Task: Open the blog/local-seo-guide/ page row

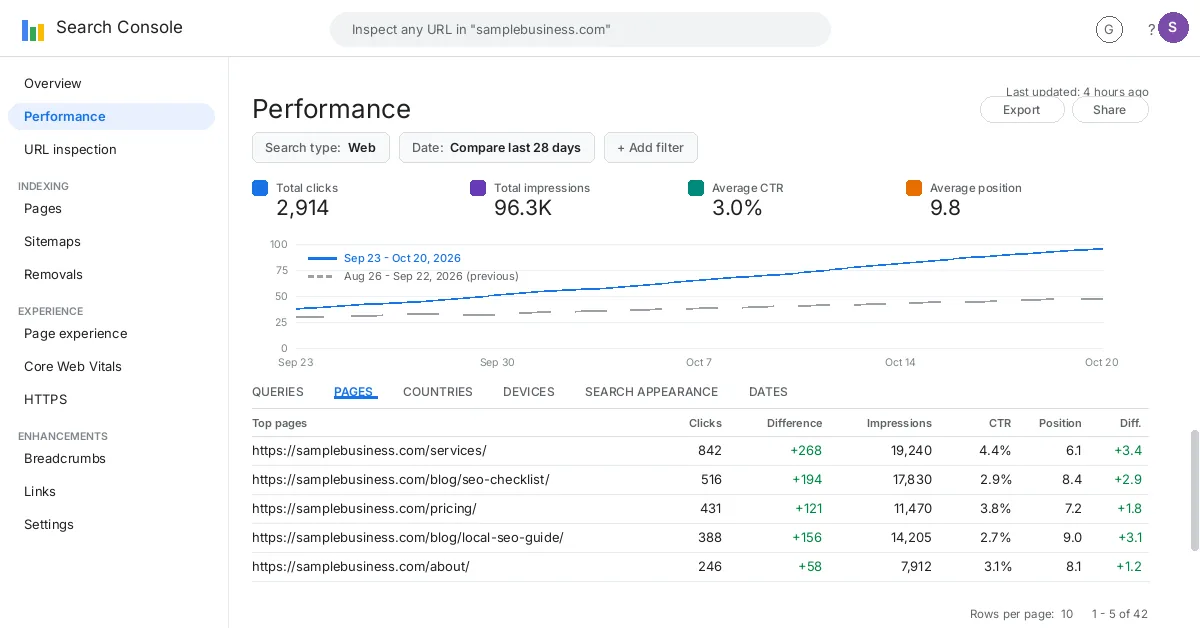Action: point(700,538)
